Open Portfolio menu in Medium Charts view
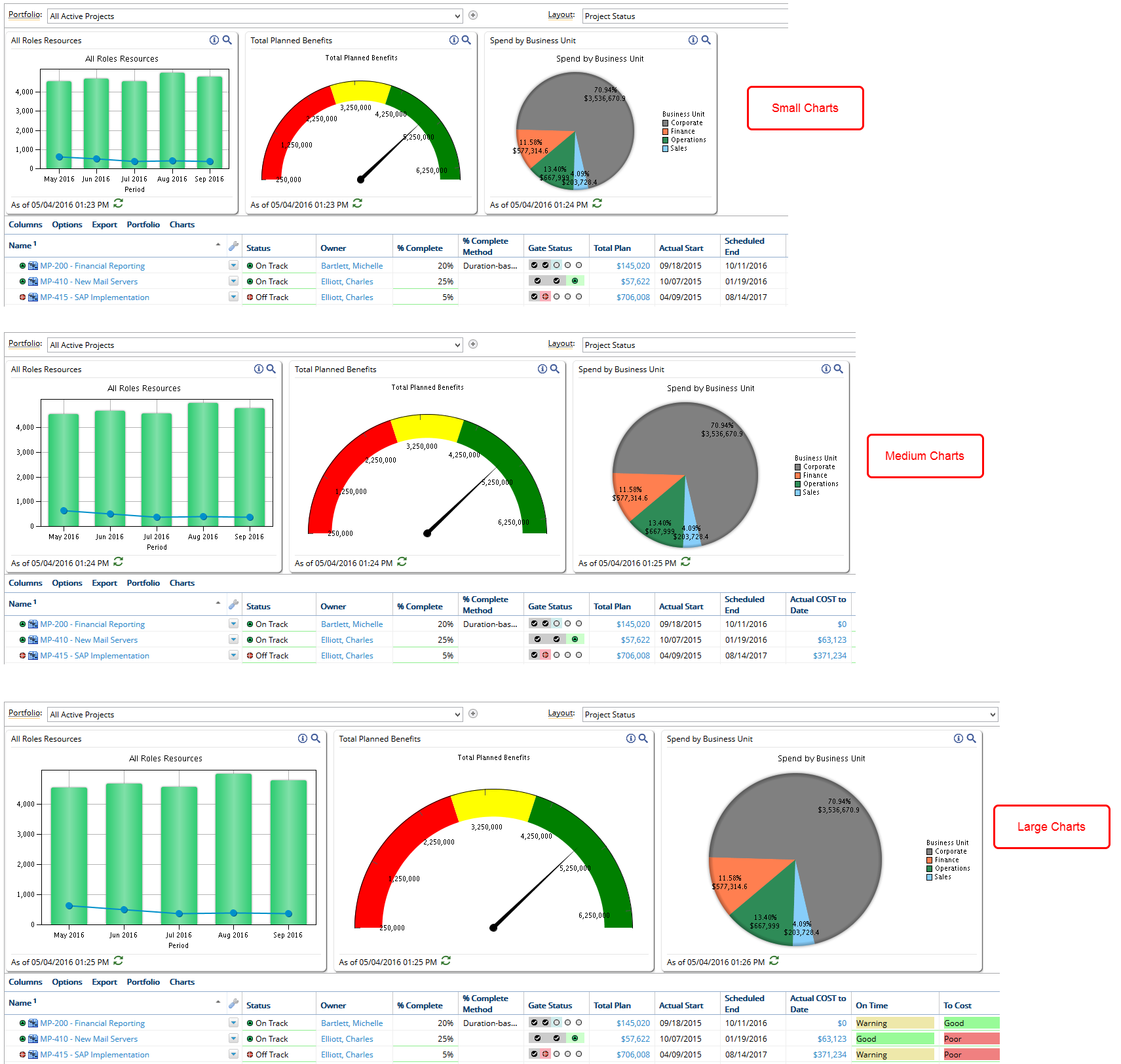The width and height of the screenshot is (1121, 1064). [143, 583]
